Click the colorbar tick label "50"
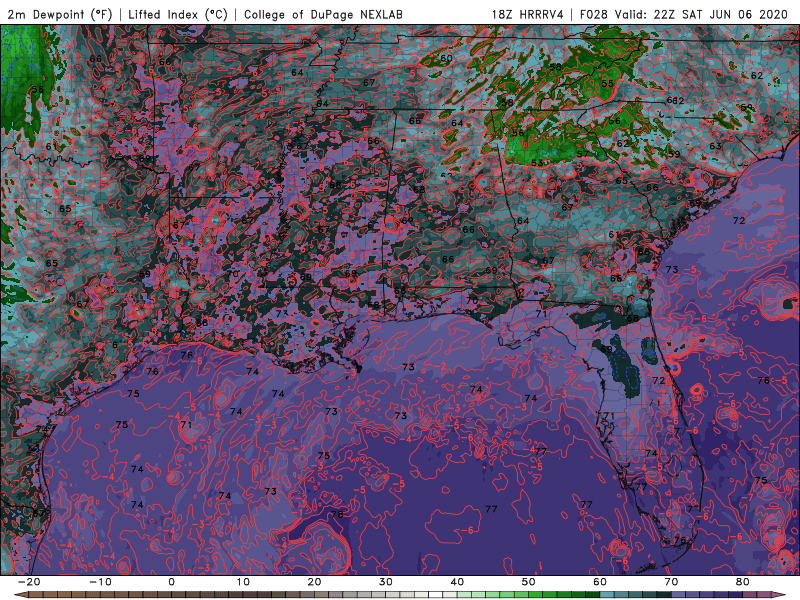 [529, 582]
